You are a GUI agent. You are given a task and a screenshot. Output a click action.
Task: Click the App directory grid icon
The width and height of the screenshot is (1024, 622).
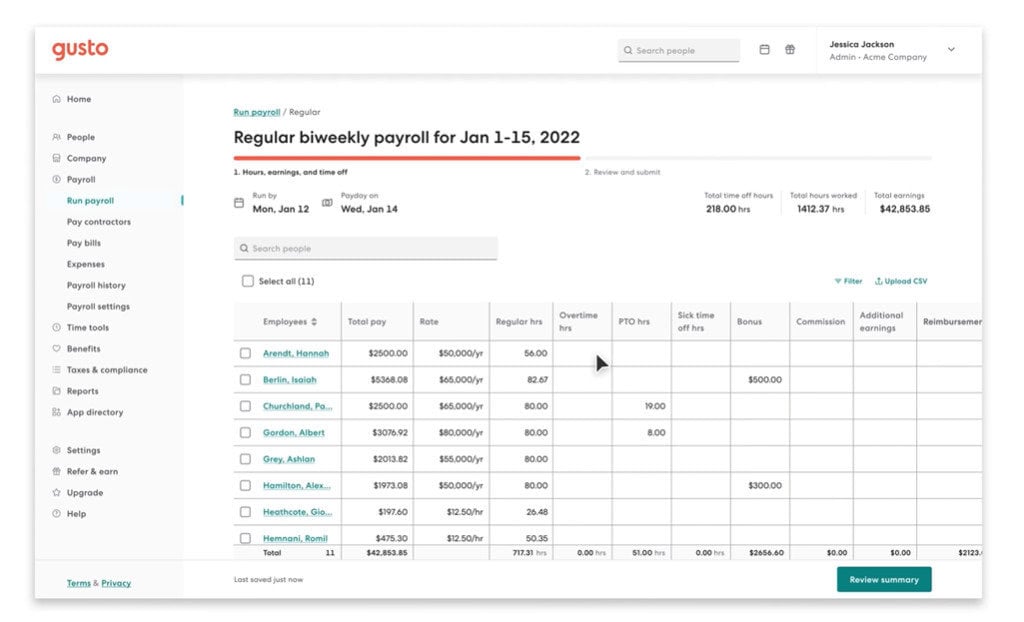point(57,413)
